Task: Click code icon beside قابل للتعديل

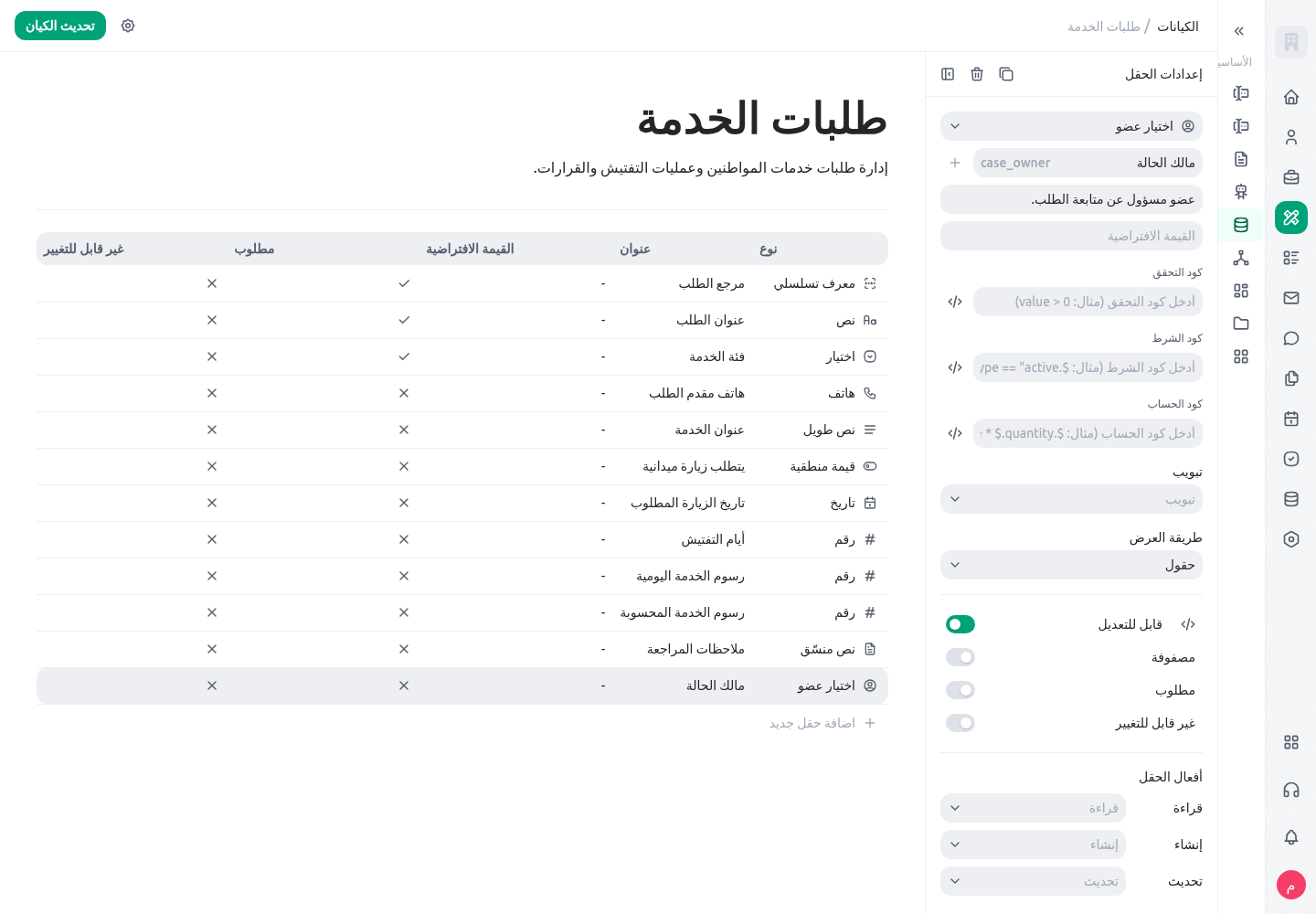Action: (x=1188, y=624)
